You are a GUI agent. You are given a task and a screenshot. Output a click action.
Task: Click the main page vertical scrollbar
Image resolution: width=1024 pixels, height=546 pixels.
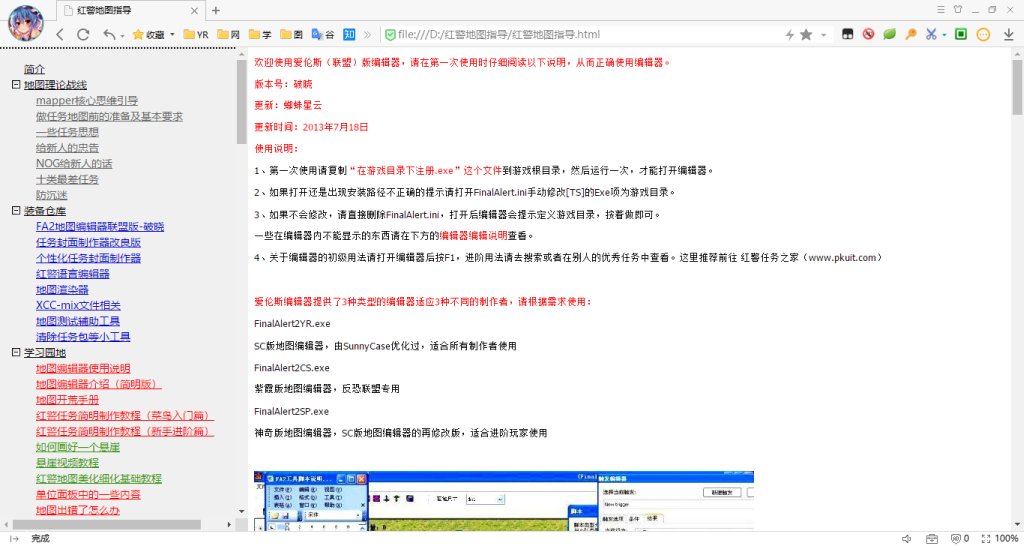(1017, 88)
